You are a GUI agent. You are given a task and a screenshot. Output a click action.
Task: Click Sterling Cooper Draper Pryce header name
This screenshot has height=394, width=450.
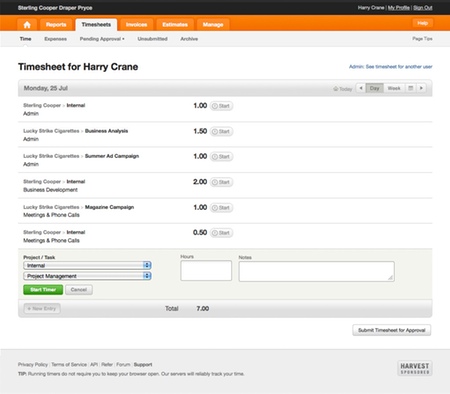[x=55, y=8]
